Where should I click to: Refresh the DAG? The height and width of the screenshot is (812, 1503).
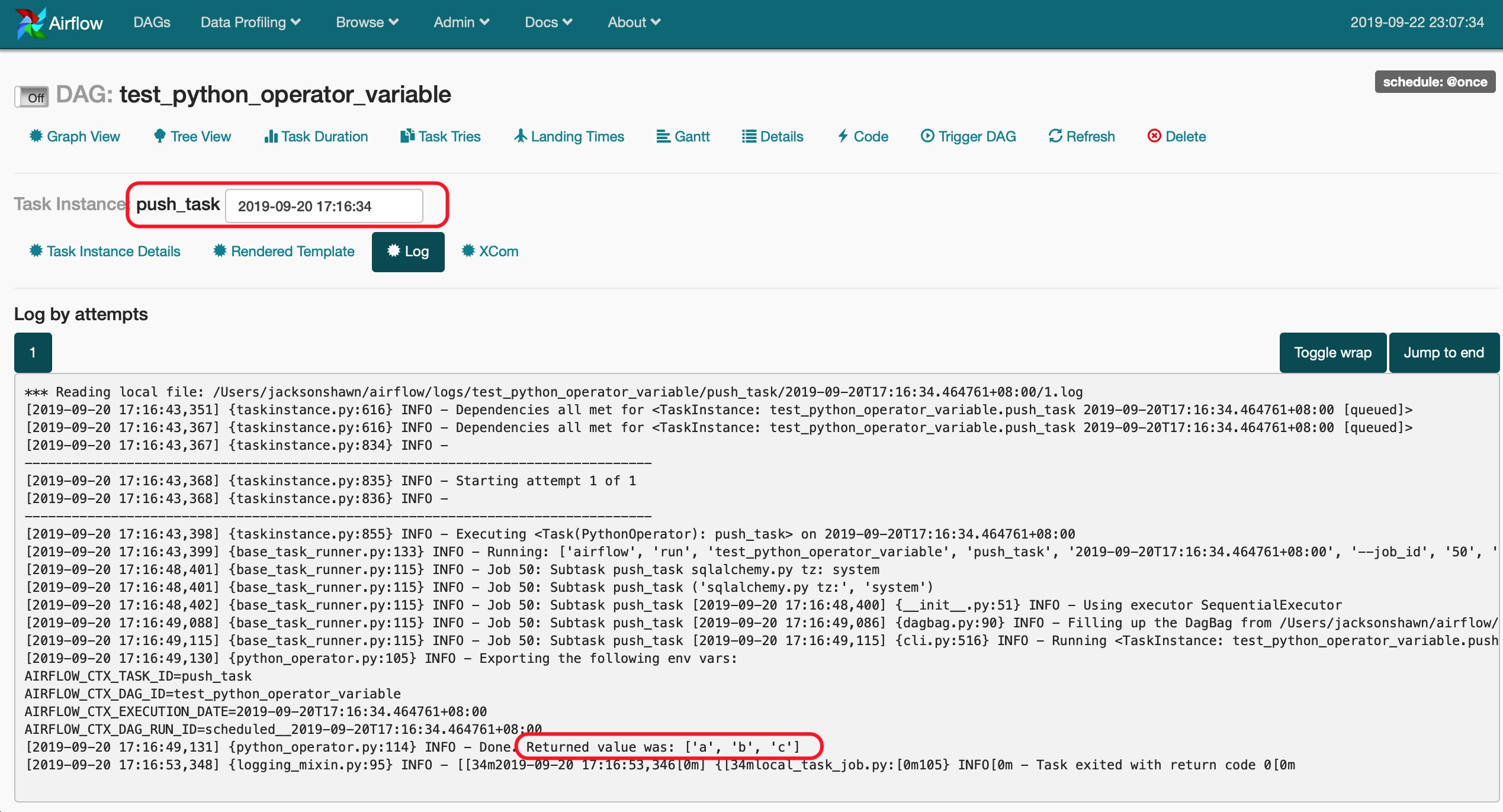[x=1081, y=137]
